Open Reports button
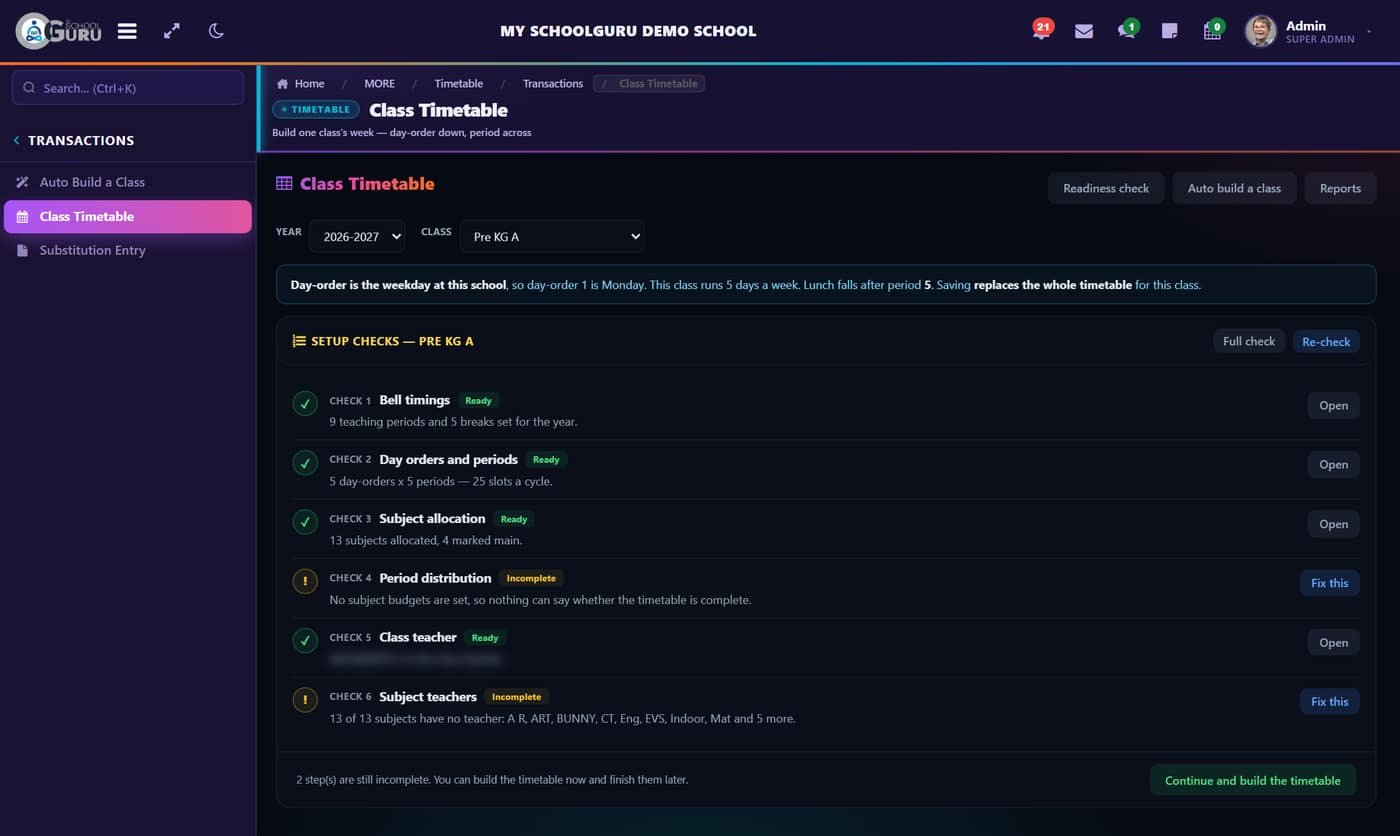This screenshot has height=836, width=1400. point(1340,188)
